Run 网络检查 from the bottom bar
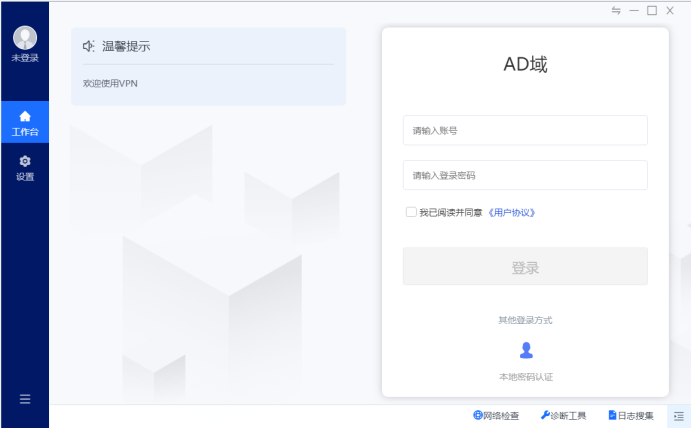The height and width of the screenshot is (429, 692). point(496,415)
